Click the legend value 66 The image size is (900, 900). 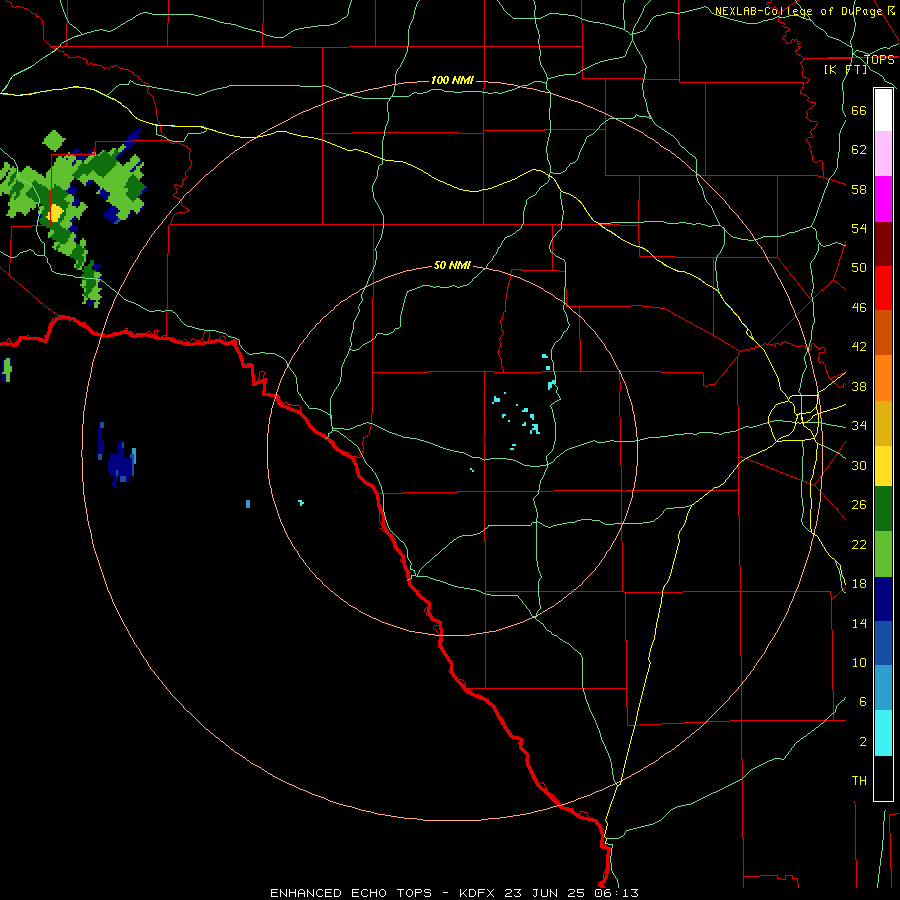coord(859,110)
